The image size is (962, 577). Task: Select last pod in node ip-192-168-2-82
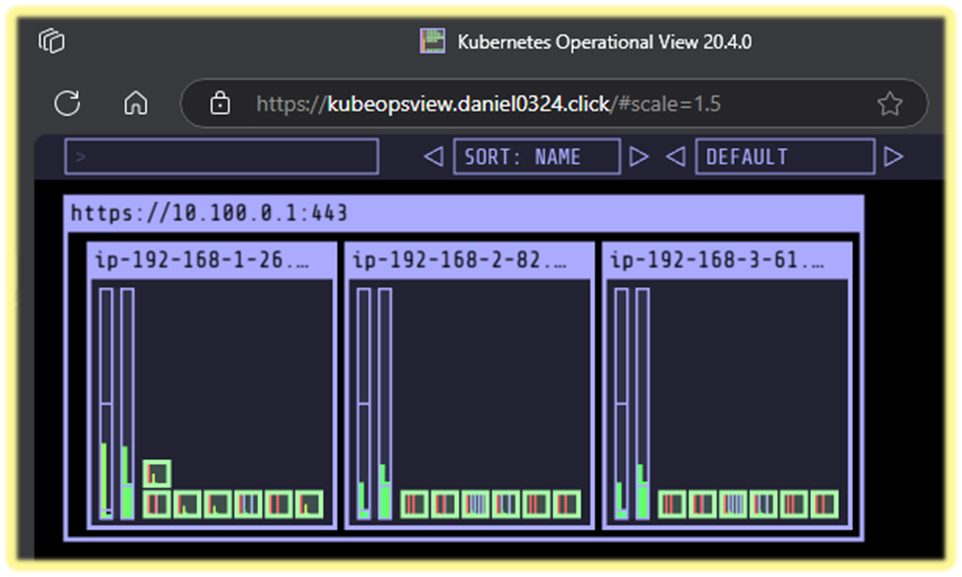coord(567,505)
